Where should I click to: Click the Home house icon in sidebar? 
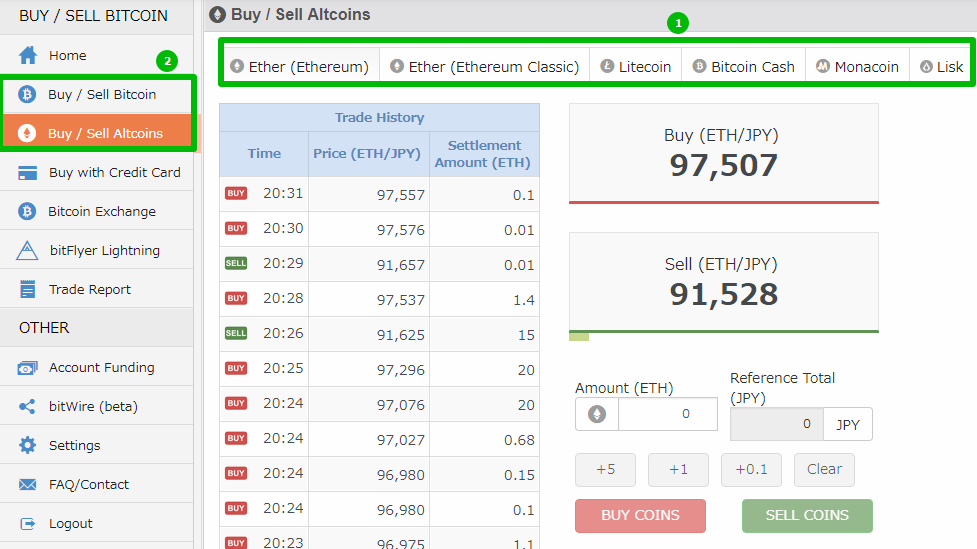point(28,55)
